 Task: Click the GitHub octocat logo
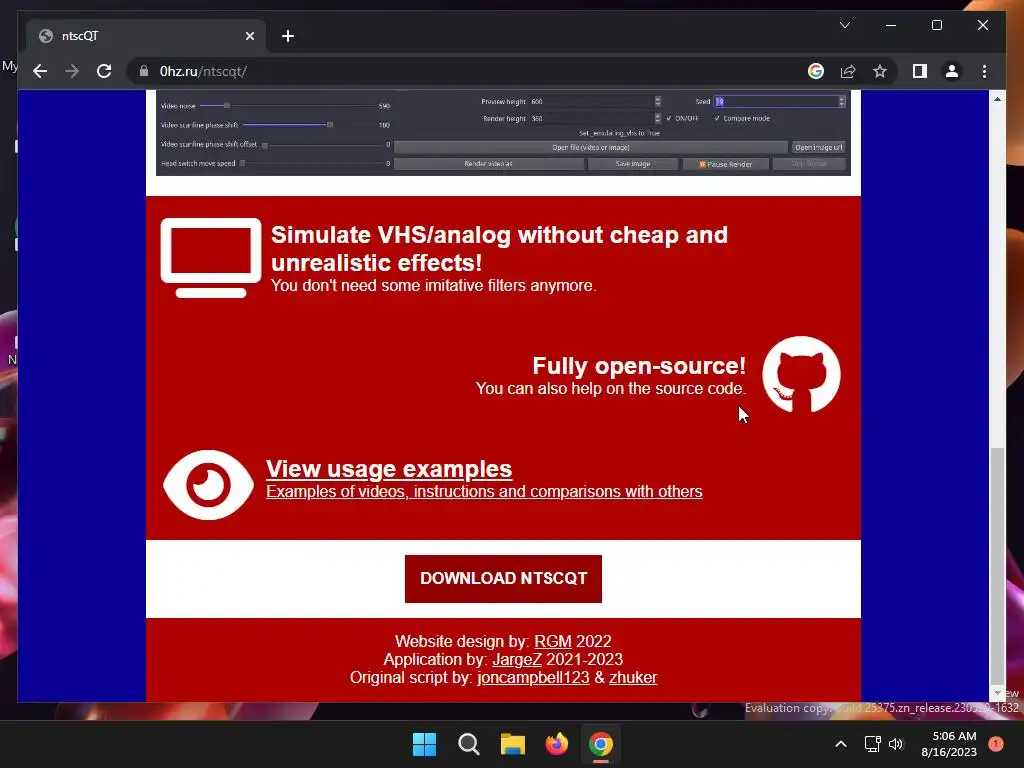pyautogui.click(x=801, y=375)
